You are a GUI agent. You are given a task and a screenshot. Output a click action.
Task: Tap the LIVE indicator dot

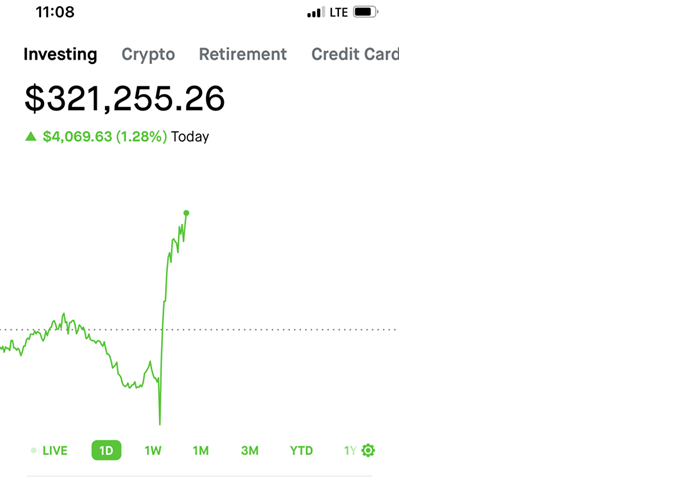(33, 450)
